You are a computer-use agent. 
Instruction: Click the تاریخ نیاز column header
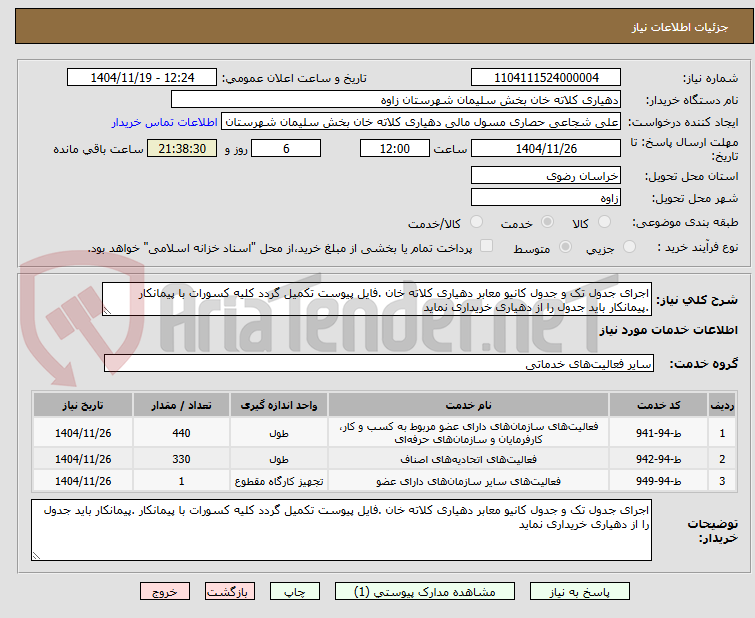(x=83, y=405)
